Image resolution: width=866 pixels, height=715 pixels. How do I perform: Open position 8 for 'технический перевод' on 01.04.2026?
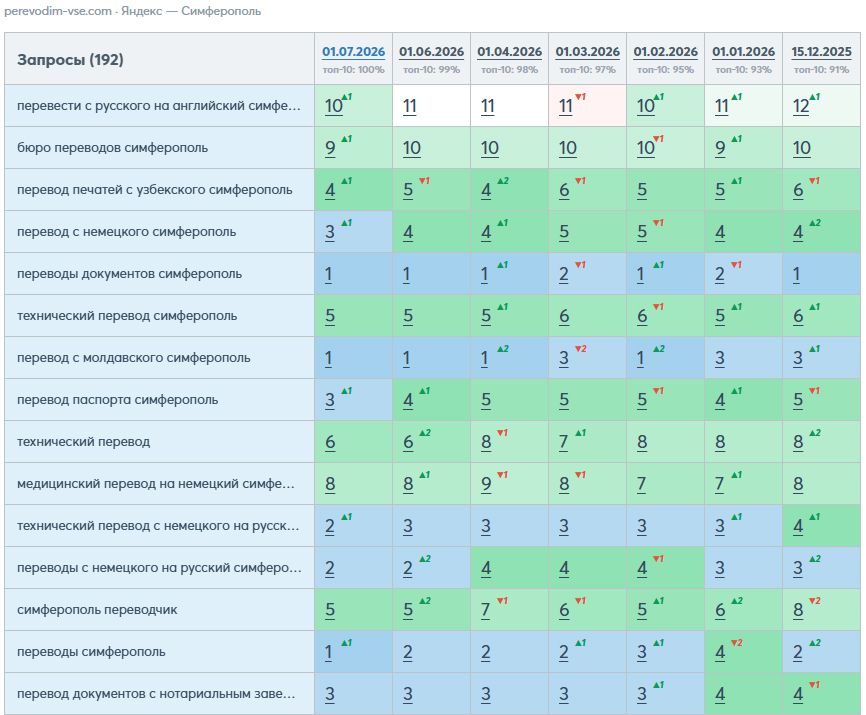[x=486, y=442]
